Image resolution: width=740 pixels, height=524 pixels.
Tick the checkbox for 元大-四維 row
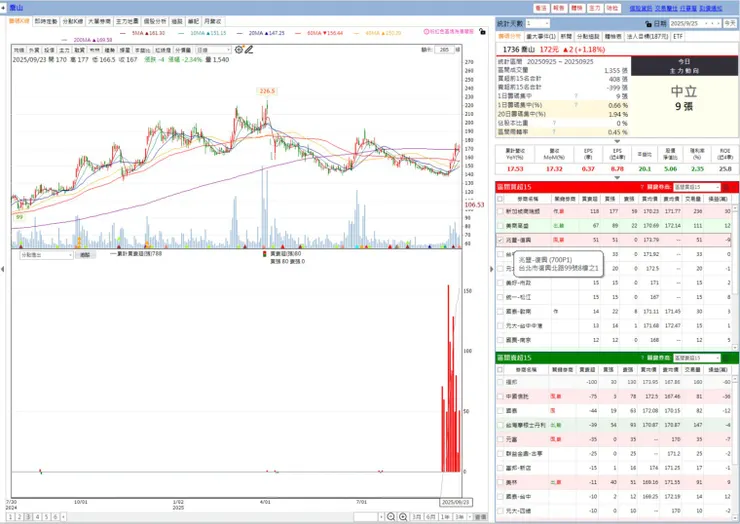click(x=500, y=511)
